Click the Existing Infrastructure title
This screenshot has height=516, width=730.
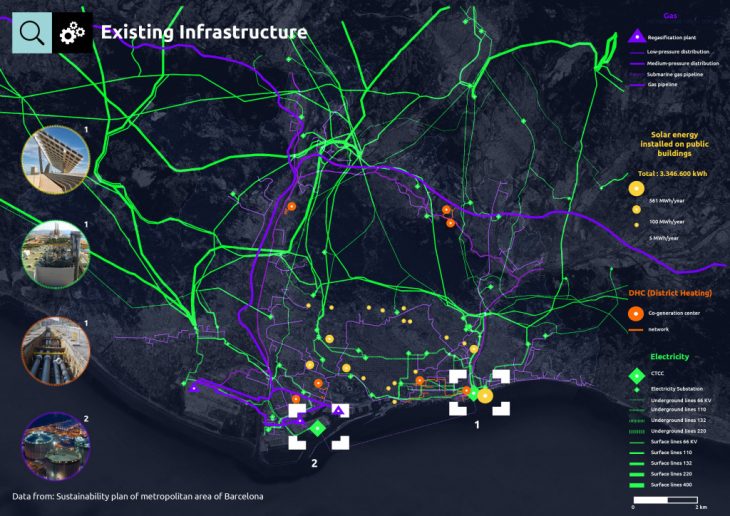point(203,33)
